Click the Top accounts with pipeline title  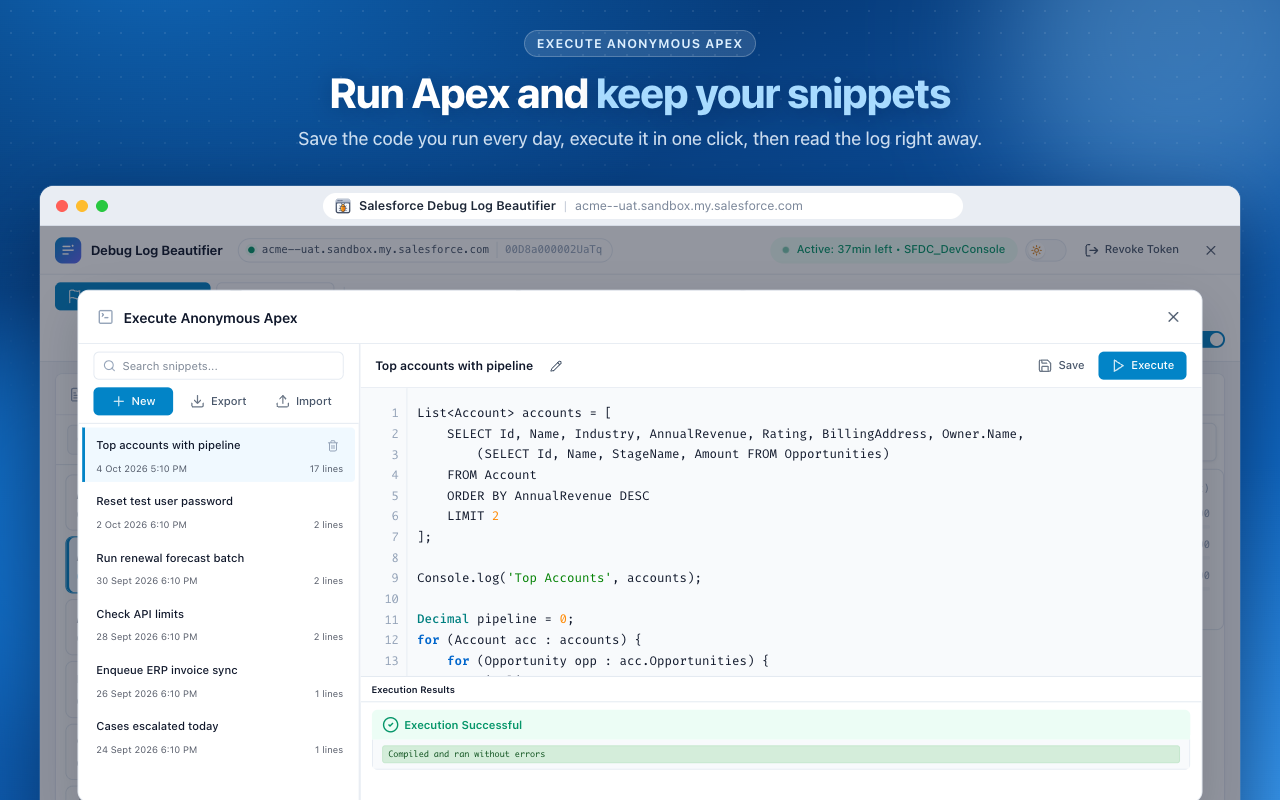tap(454, 366)
